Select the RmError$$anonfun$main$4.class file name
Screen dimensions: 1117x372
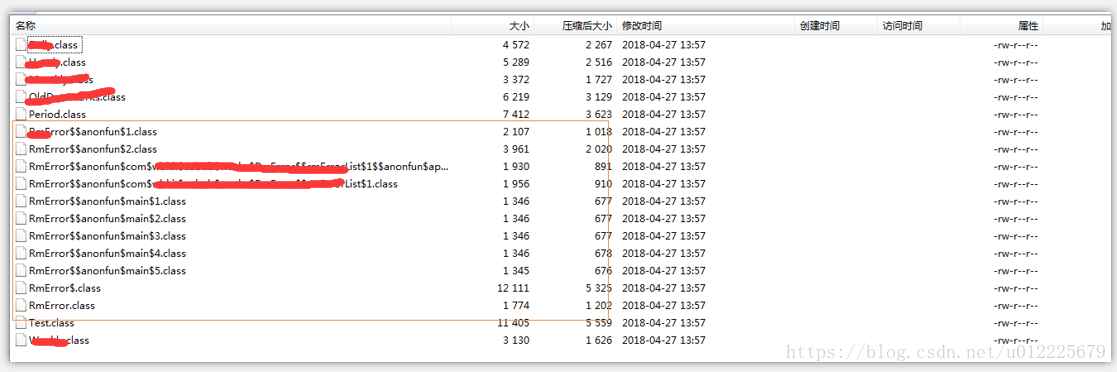[x=107, y=254]
